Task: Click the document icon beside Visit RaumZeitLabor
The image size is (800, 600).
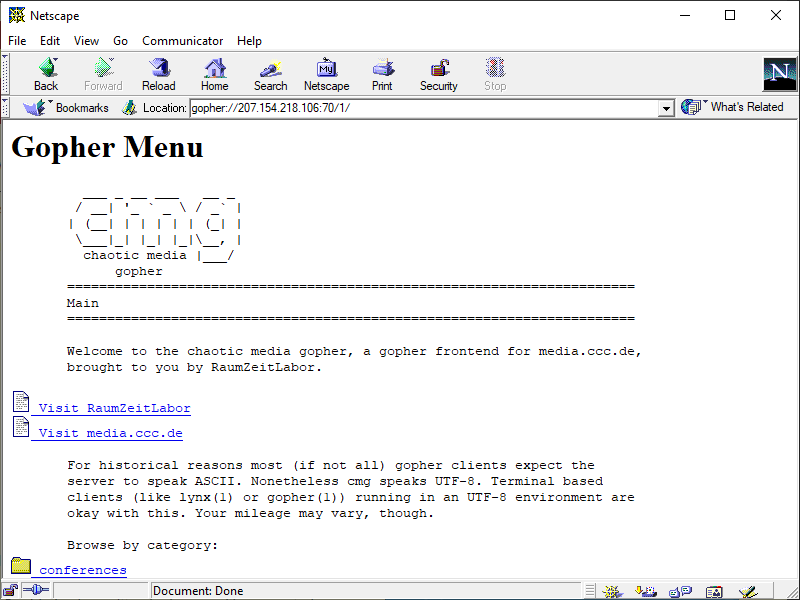Action: tap(21, 402)
